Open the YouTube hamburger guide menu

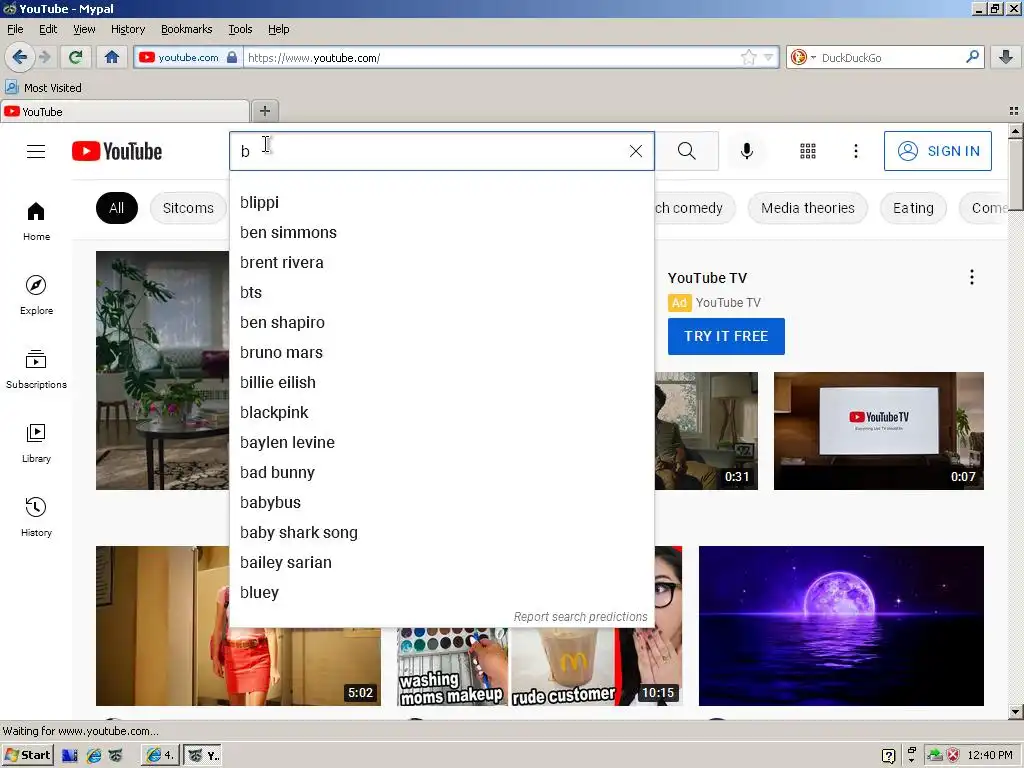36,152
